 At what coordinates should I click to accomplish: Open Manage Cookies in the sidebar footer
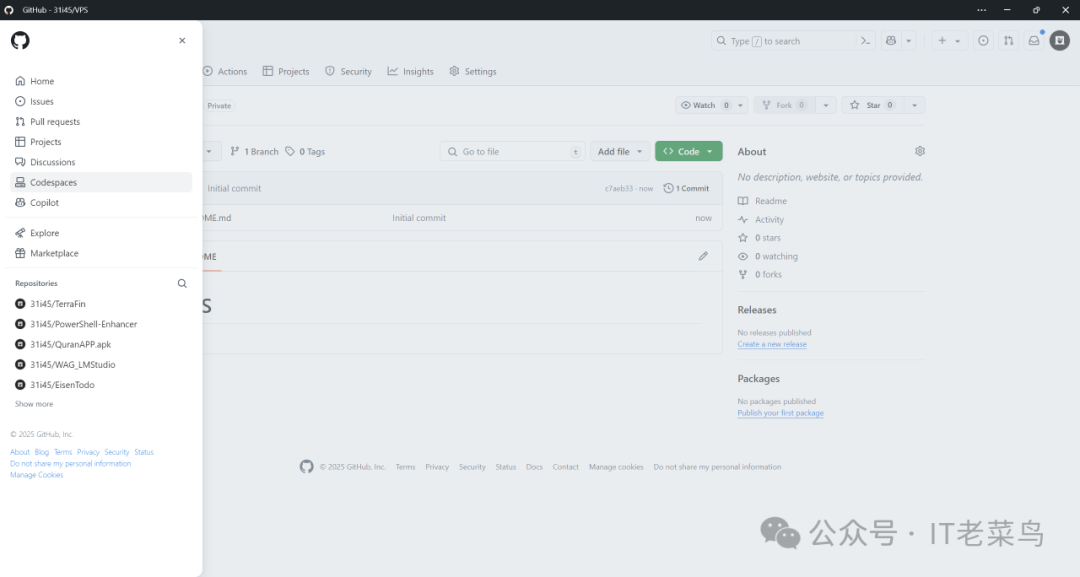[x=37, y=475]
